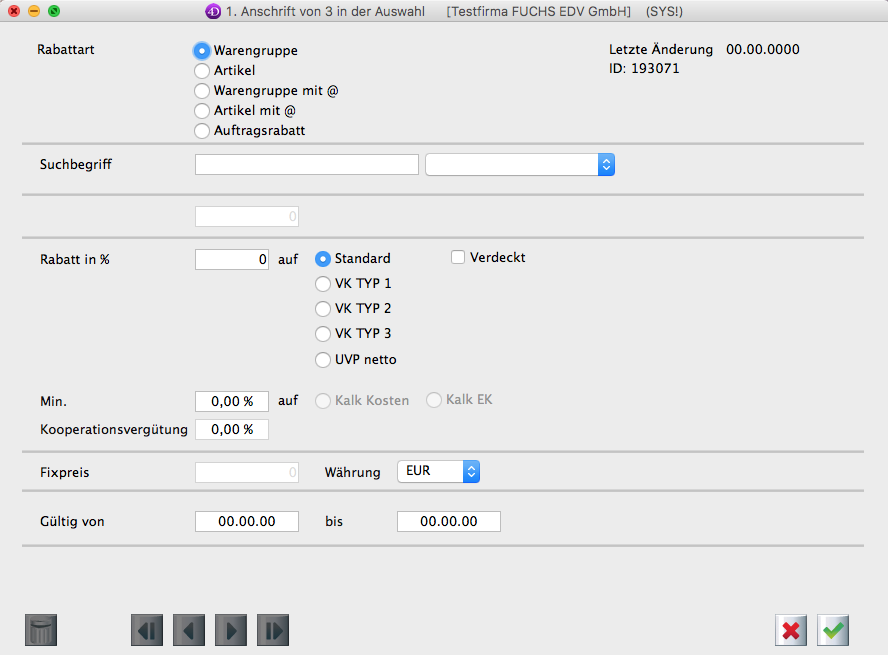Click the Gültig von date field
This screenshot has height=655, width=888.
tap(247, 522)
